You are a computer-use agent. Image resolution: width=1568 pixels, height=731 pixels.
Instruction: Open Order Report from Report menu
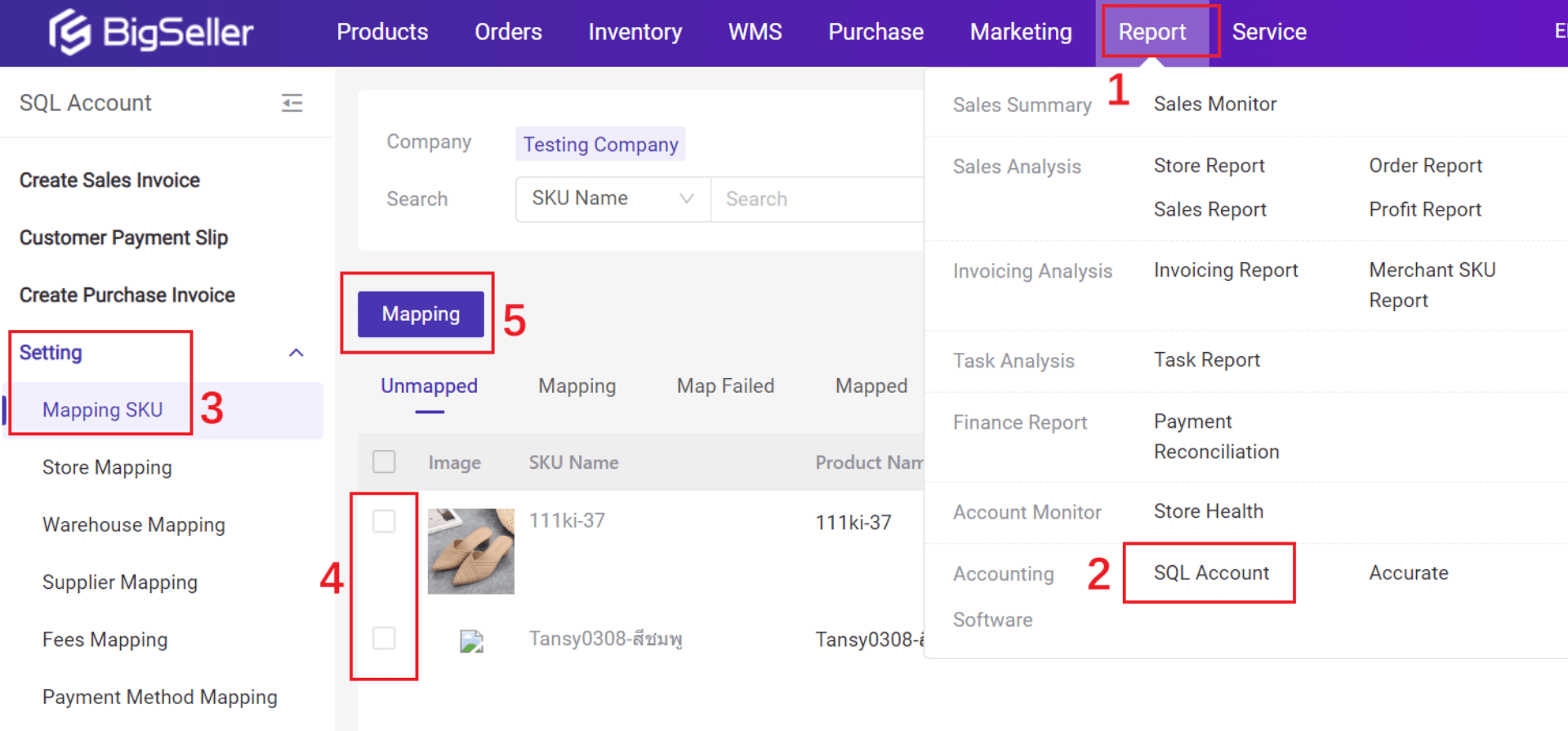(x=1425, y=166)
